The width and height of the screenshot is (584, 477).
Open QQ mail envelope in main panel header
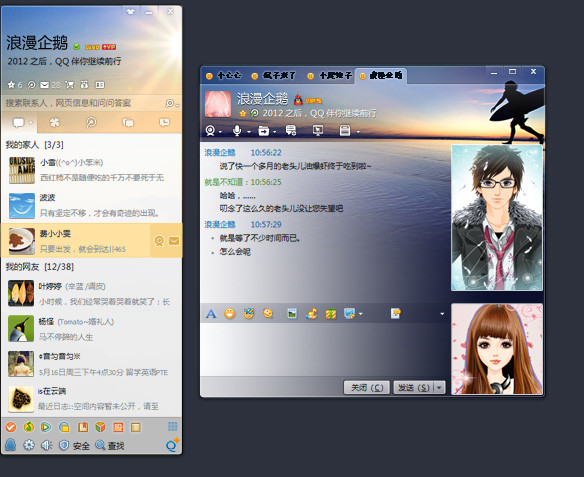pyautogui.click(x=44, y=85)
